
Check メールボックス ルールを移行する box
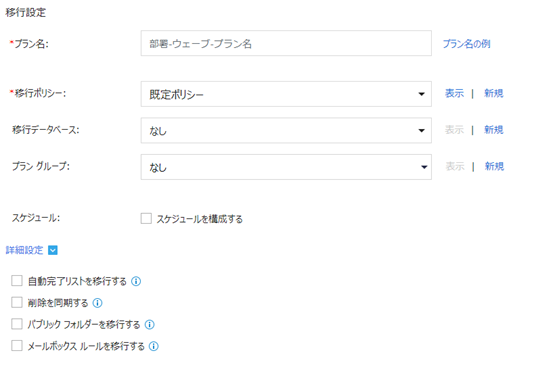[17, 346]
